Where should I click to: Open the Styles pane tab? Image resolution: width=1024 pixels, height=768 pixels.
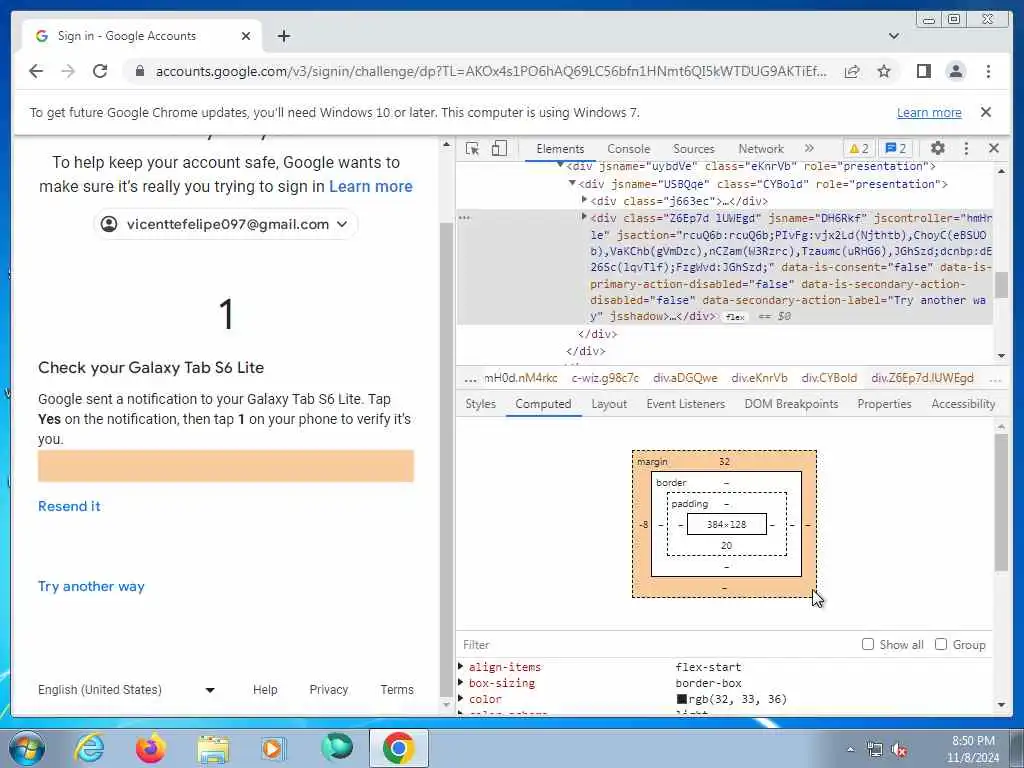pos(480,404)
